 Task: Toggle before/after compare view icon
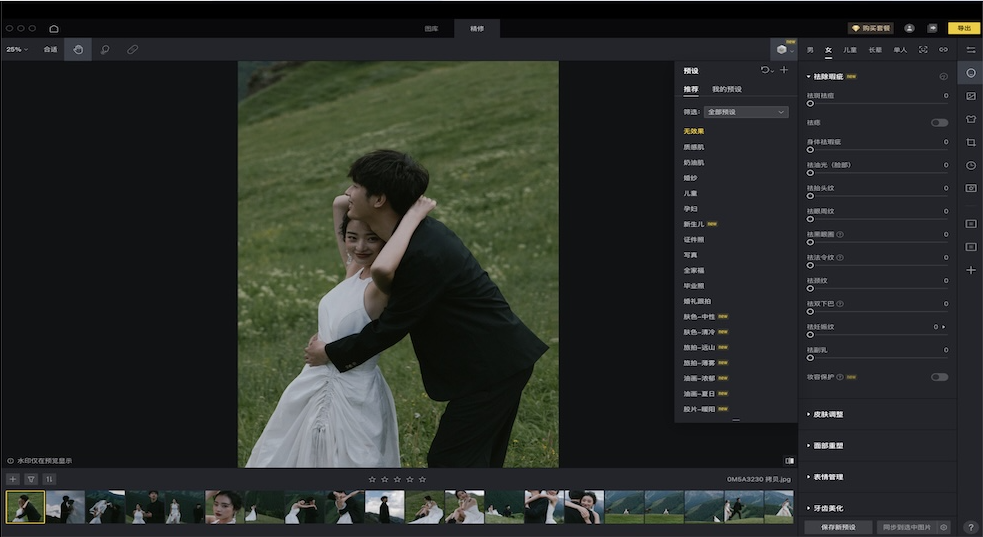pos(789,461)
